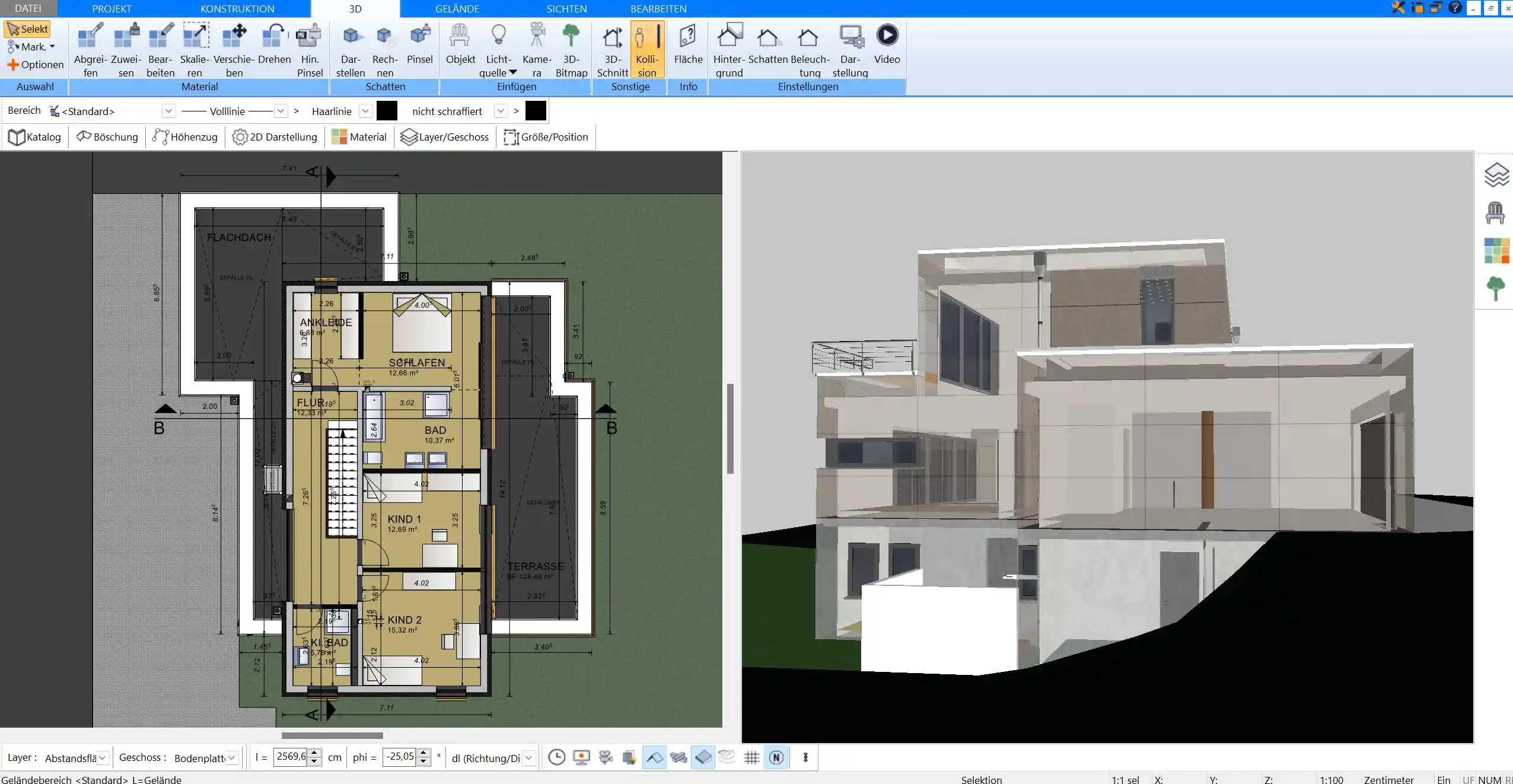Viewport: 1513px width, 784px height.
Task: Toggle the Kollision mode button
Action: coord(647,50)
